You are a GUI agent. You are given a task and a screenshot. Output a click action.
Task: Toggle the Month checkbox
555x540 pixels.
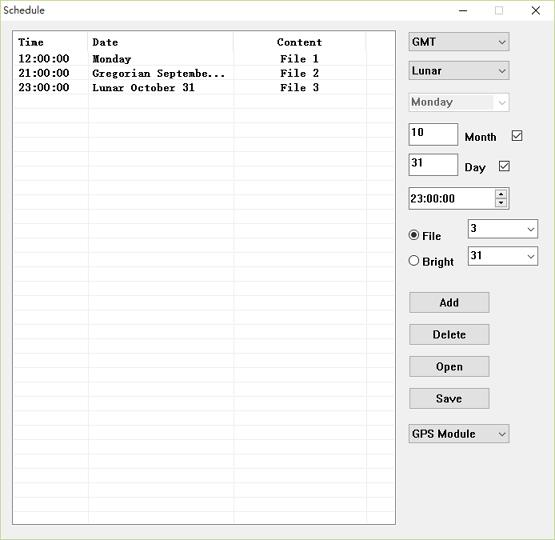click(x=517, y=136)
